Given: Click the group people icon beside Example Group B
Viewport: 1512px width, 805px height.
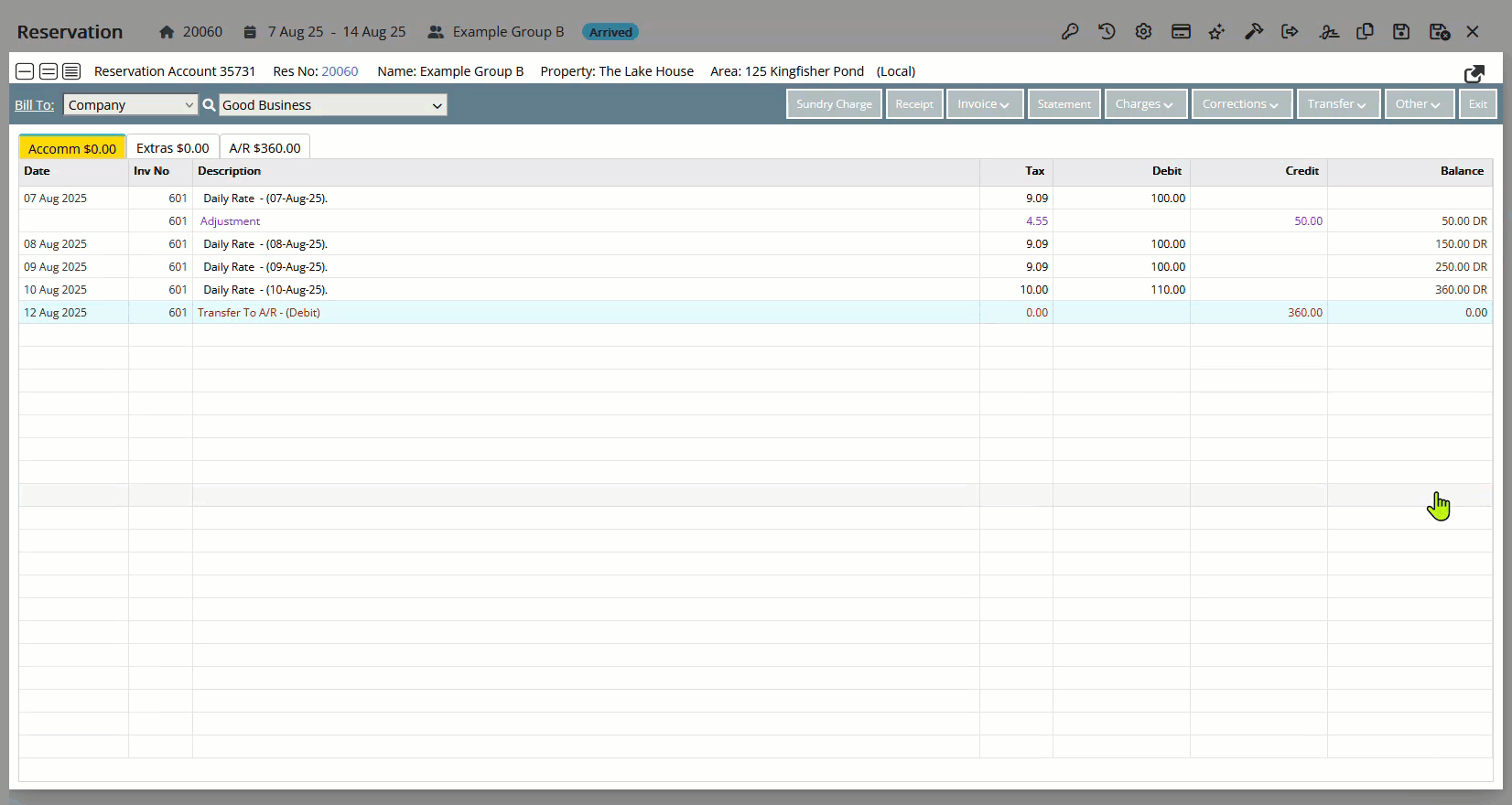Looking at the screenshot, I should pos(436,32).
